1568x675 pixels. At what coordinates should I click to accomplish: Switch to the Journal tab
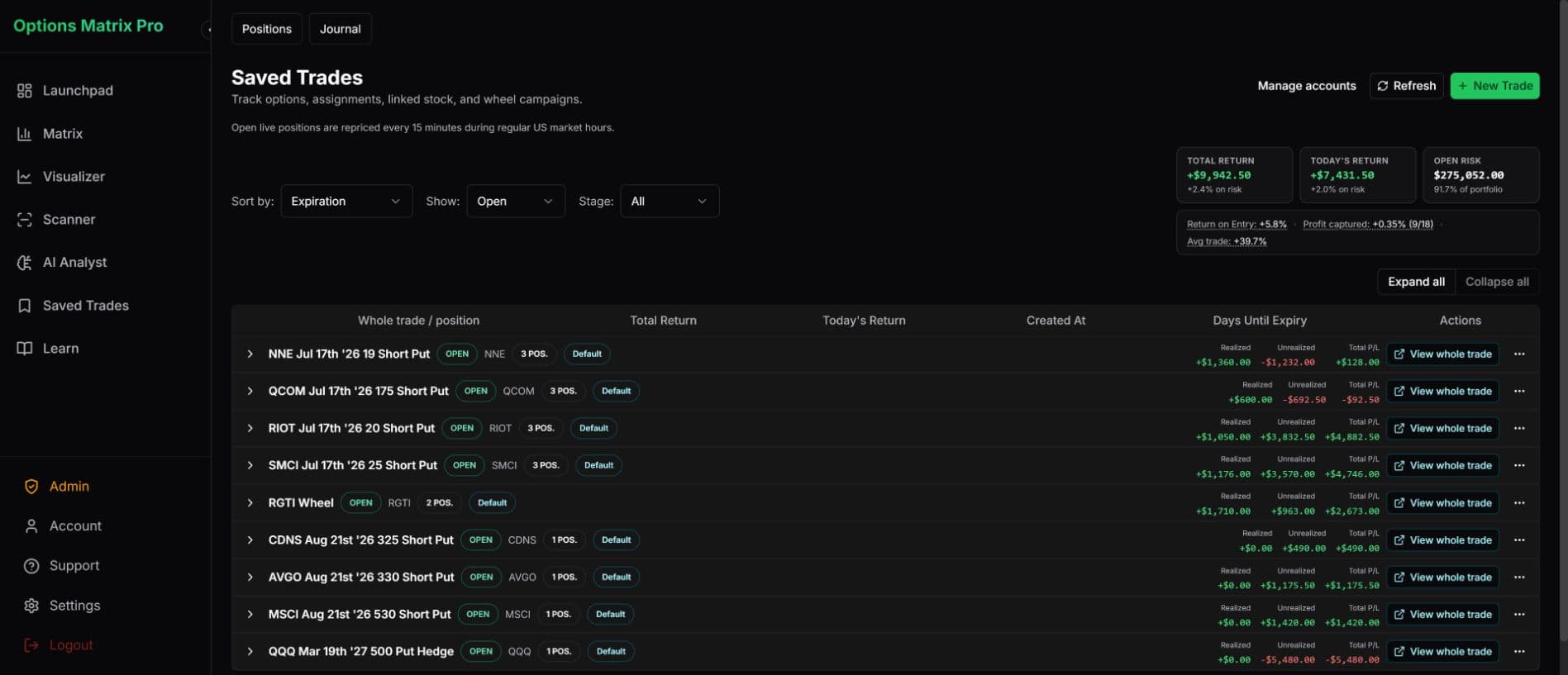pos(340,29)
